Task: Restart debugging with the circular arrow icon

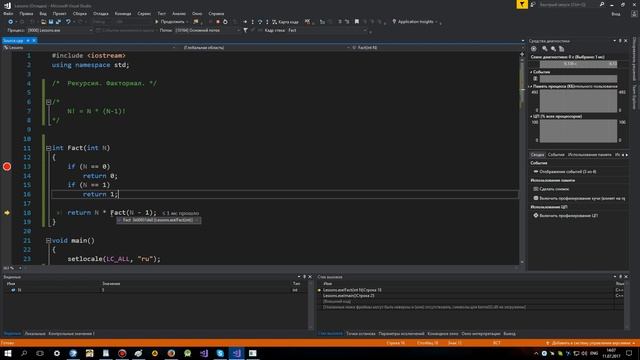Action: pos(225,22)
